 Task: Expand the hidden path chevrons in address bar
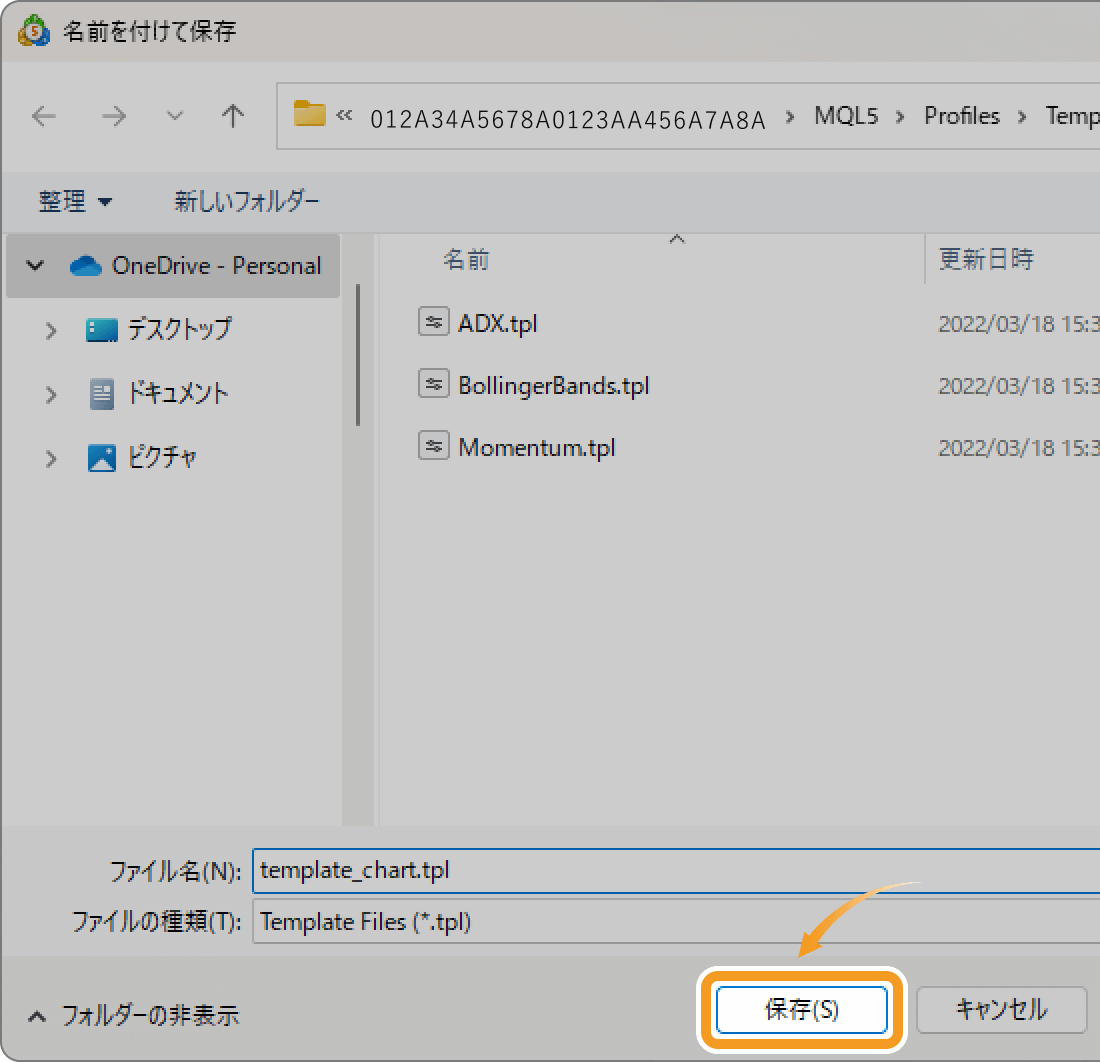[344, 115]
